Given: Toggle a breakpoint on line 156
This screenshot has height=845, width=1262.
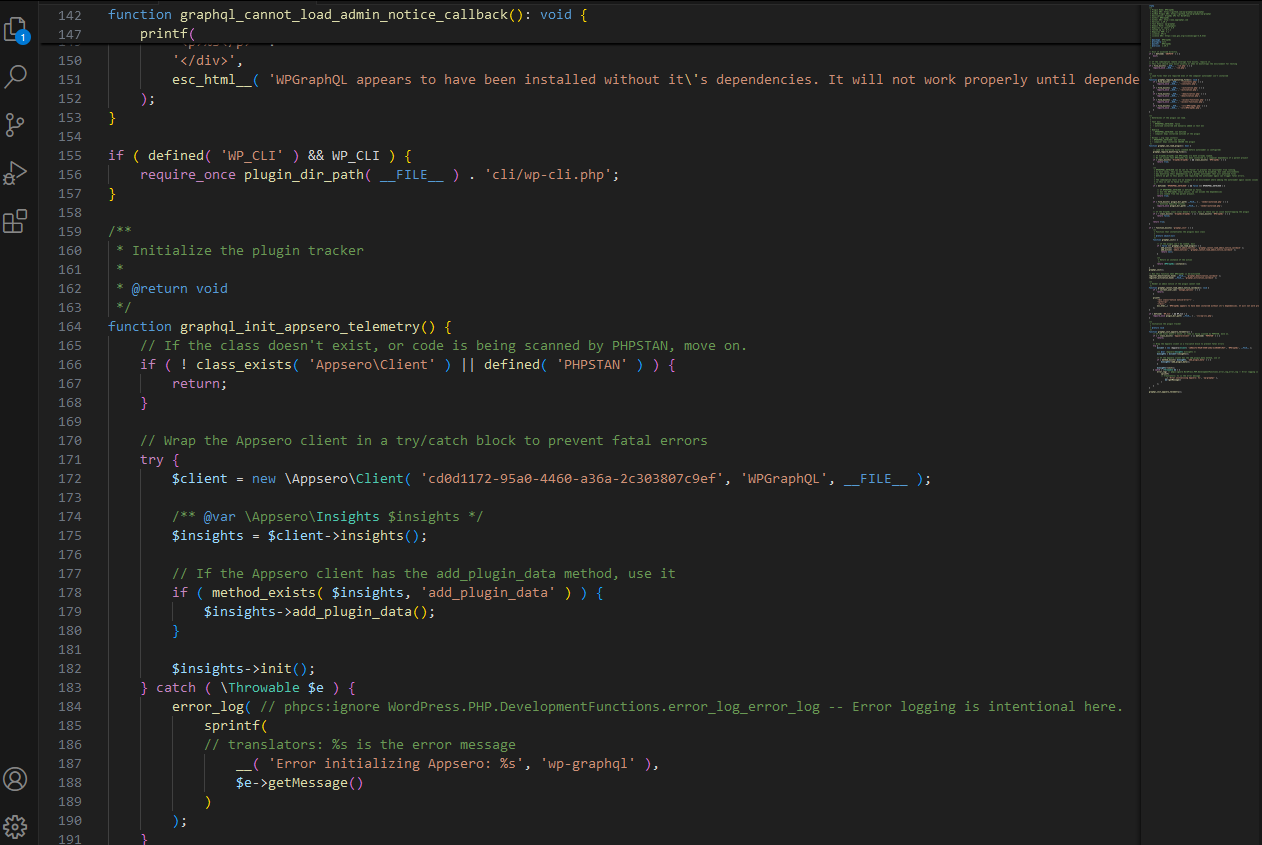Looking at the screenshot, I should pos(50,174).
